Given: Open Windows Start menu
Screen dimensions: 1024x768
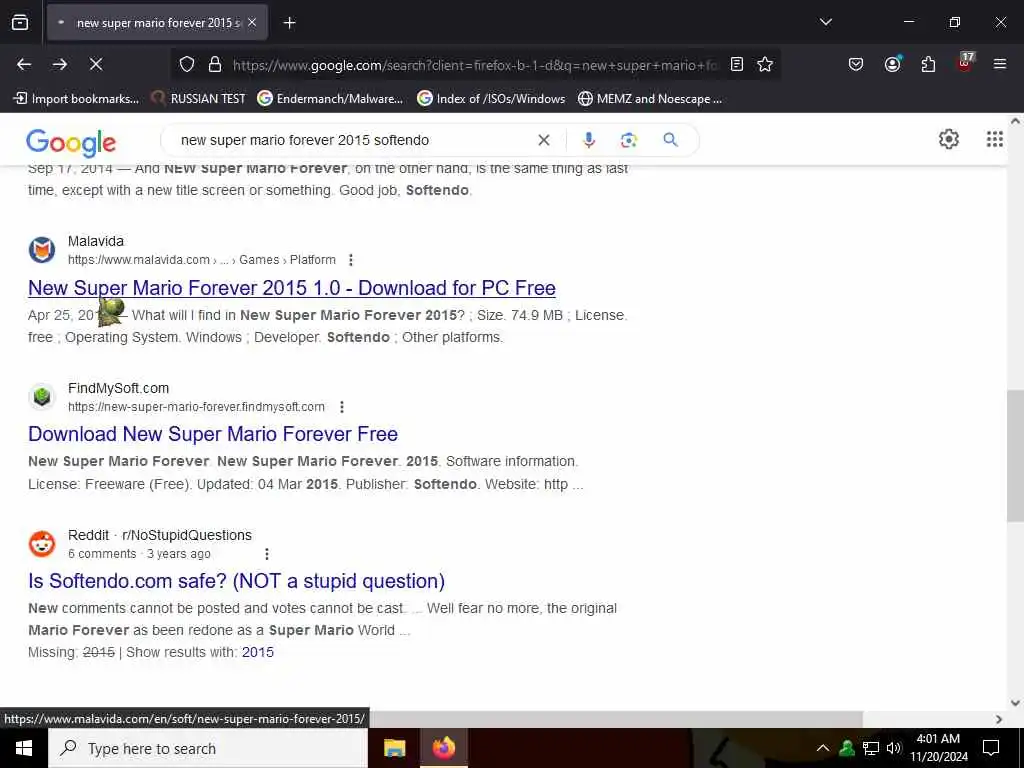Looking at the screenshot, I should 24,748.
